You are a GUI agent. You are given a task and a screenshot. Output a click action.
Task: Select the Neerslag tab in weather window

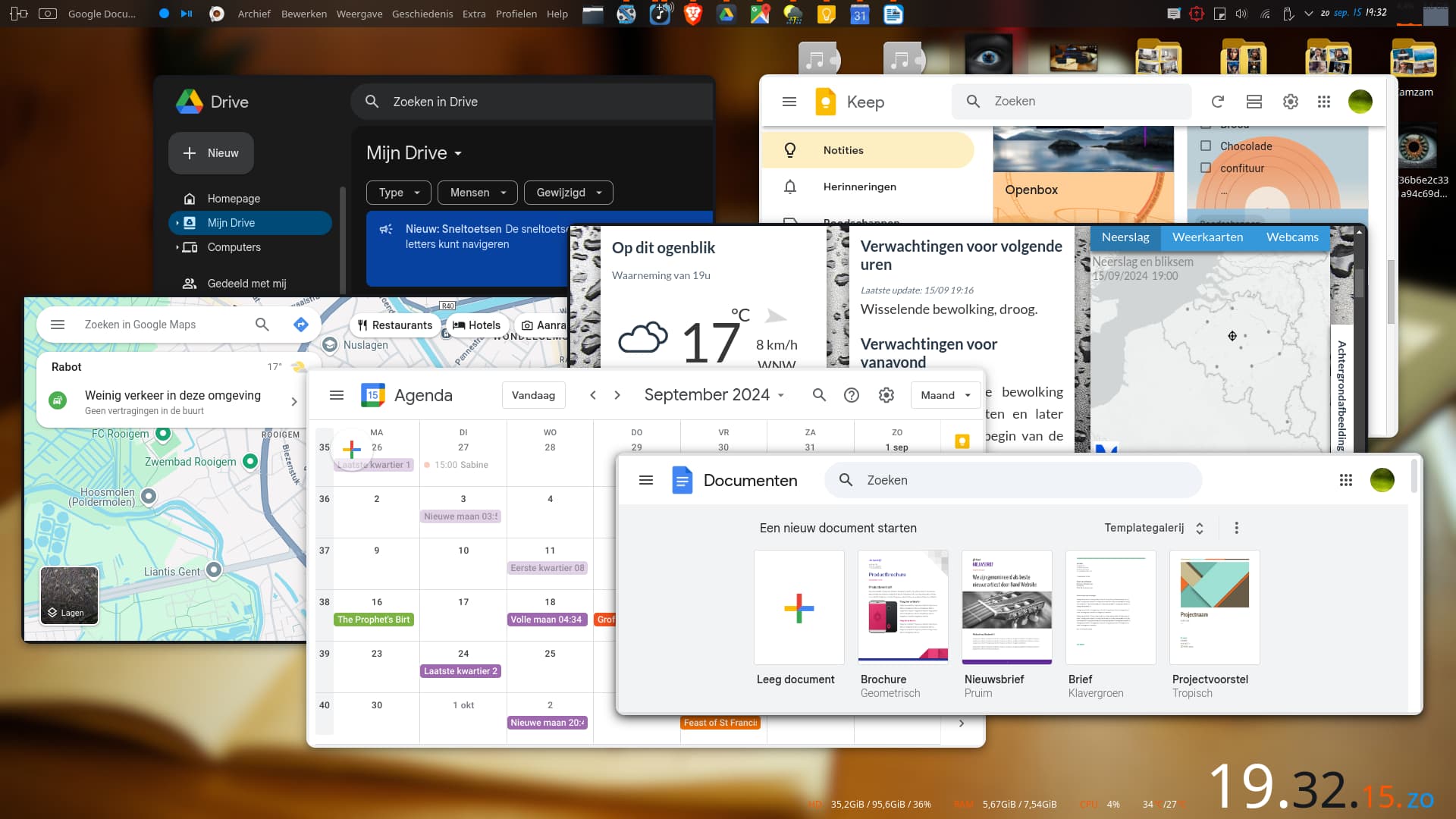click(1125, 237)
